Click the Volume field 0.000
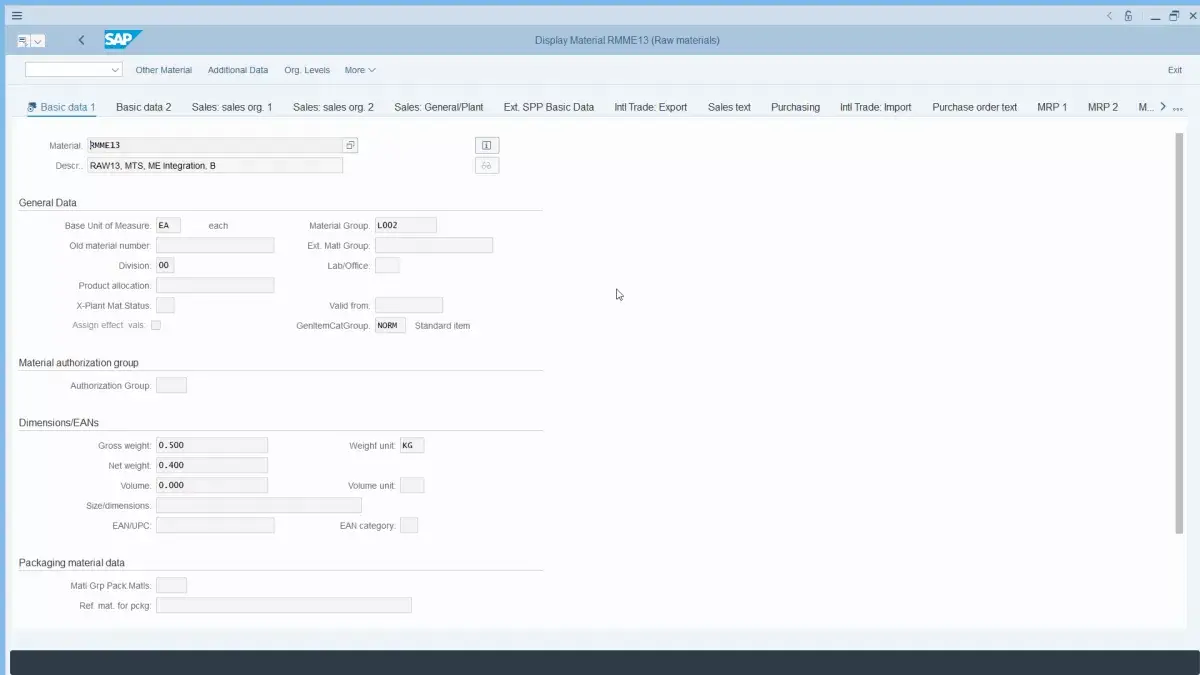 pyautogui.click(x=212, y=485)
